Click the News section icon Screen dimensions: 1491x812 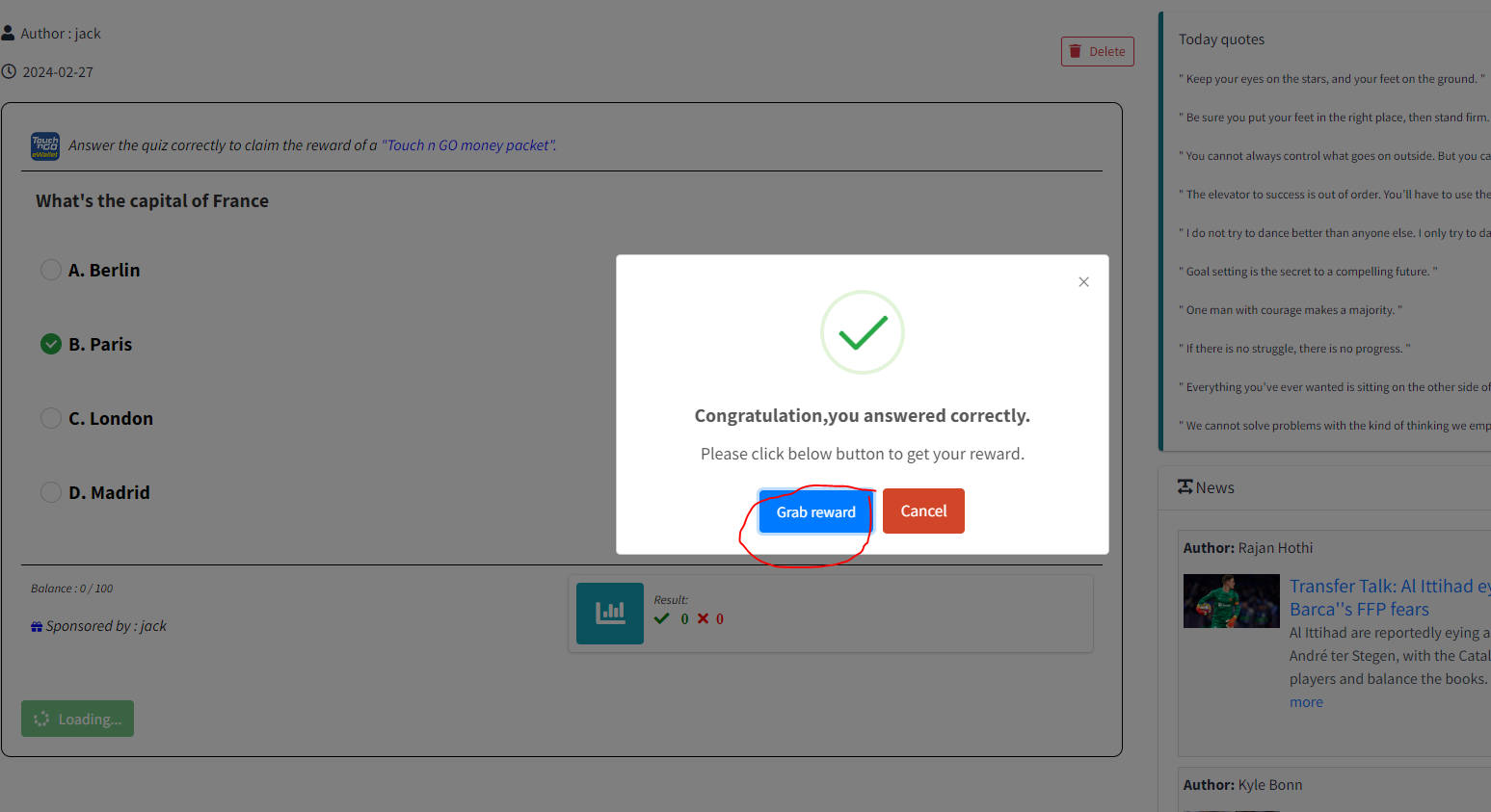1185,487
